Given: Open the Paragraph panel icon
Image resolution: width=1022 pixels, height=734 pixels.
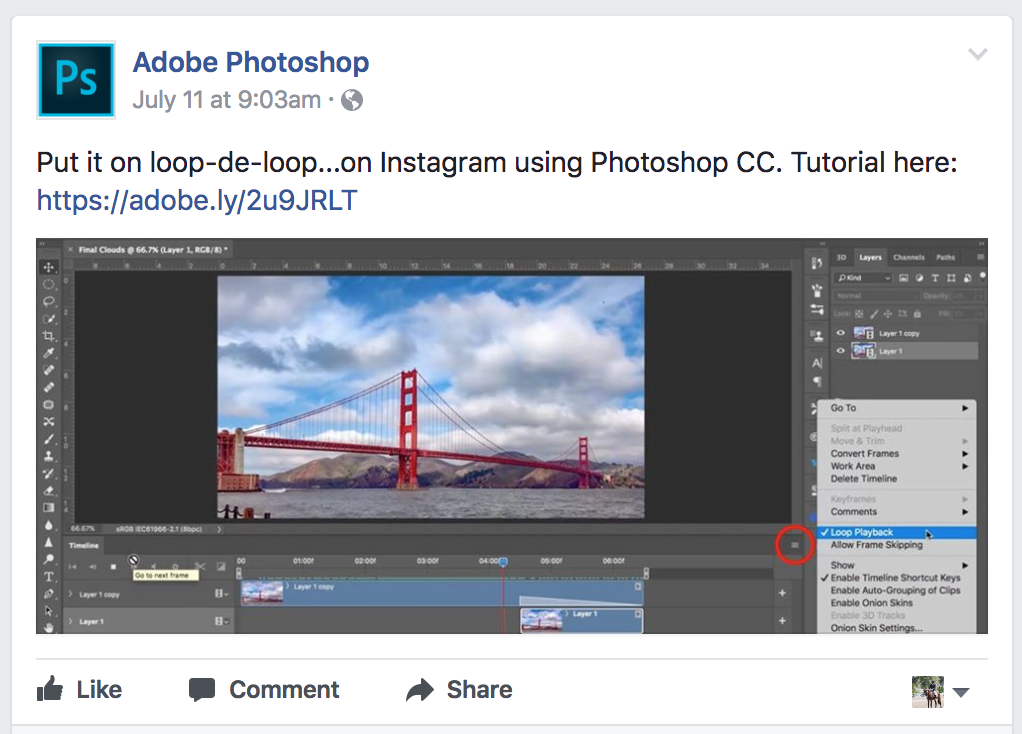Looking at the screenshot, I should [817, 381].
